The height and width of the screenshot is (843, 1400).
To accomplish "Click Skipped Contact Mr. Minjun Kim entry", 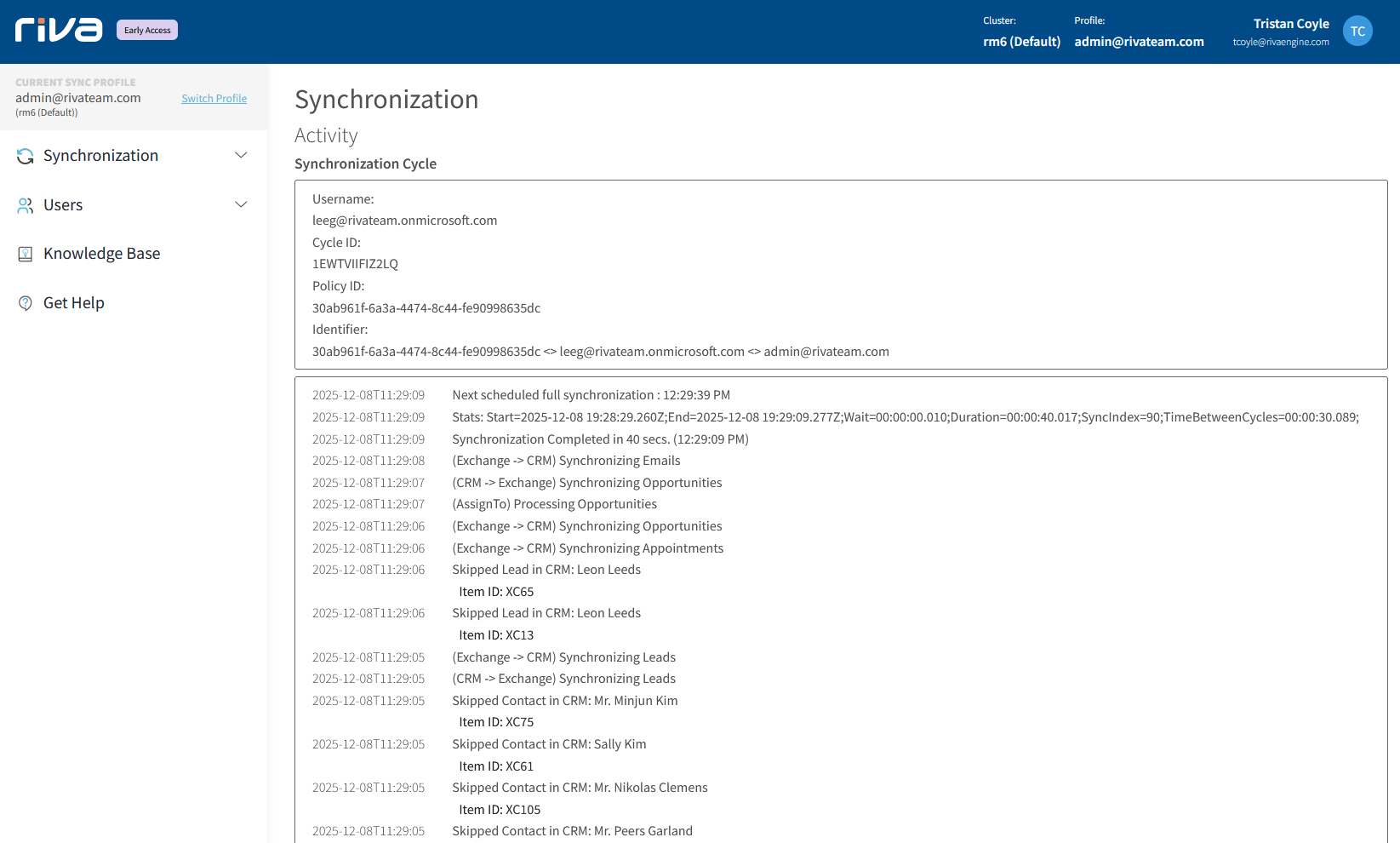I will coord(565,701).
